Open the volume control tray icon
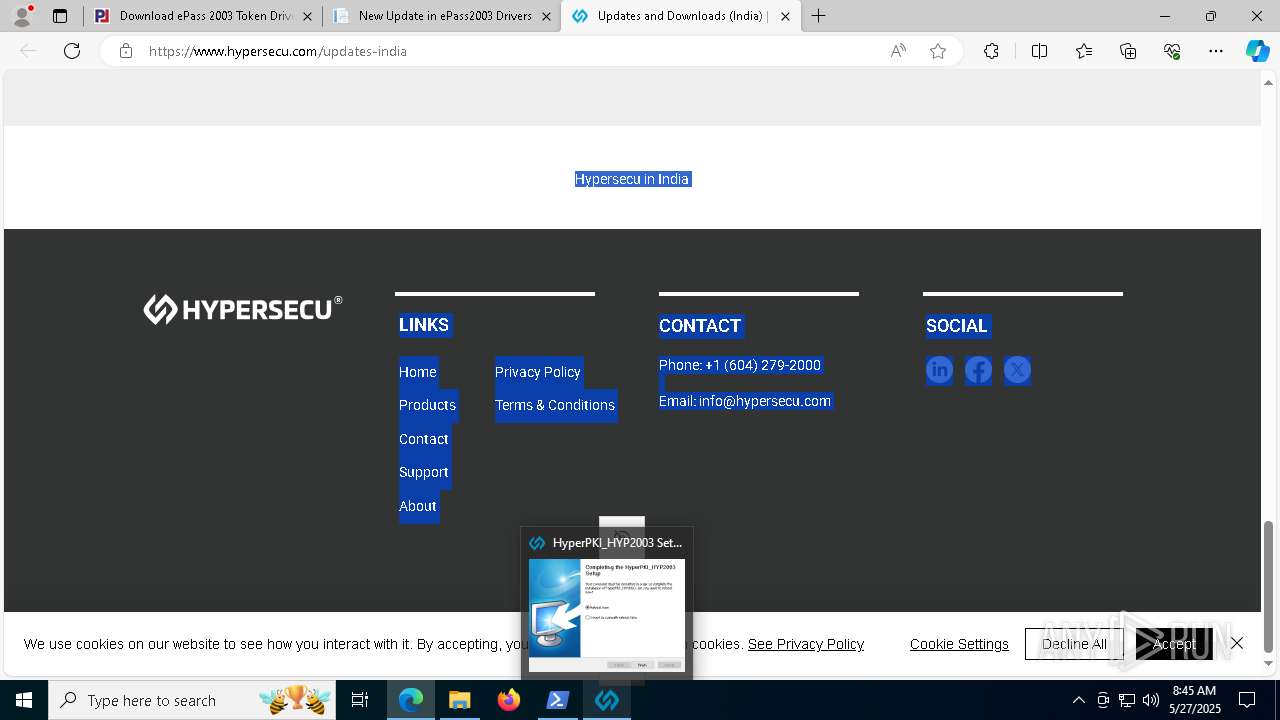Viewport: 1280px width, 720px height. 1151,700
